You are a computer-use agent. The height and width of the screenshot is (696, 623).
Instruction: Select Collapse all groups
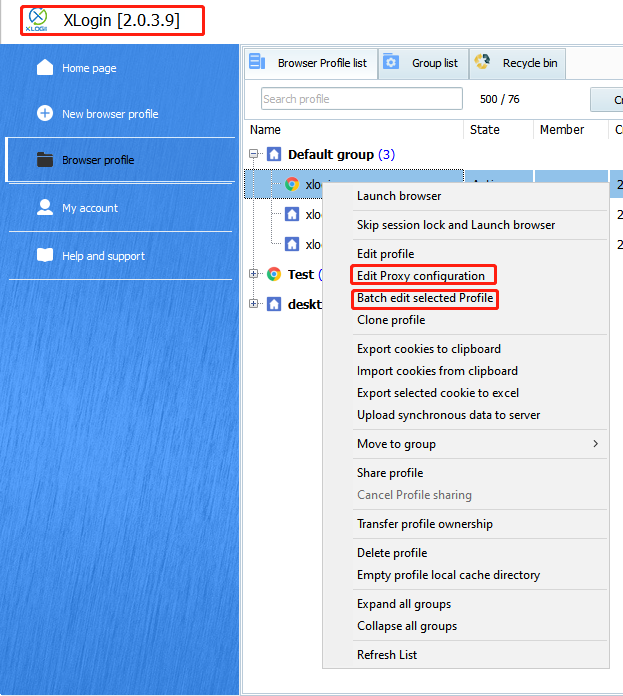(407, 626)
